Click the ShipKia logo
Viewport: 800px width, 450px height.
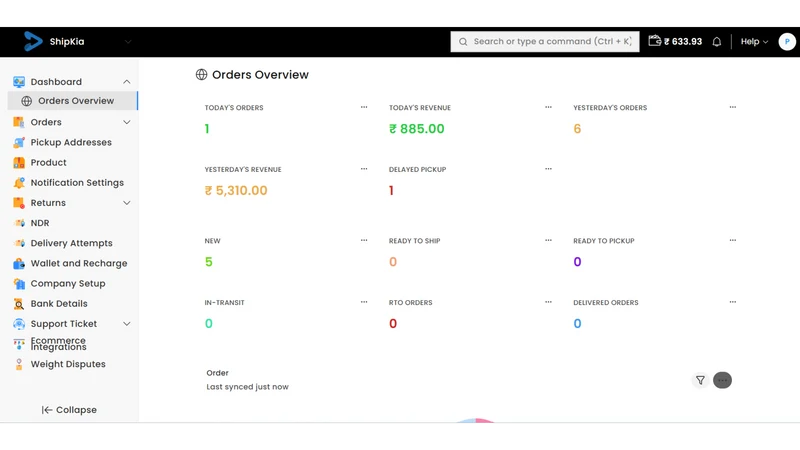(x=33, y=41)
